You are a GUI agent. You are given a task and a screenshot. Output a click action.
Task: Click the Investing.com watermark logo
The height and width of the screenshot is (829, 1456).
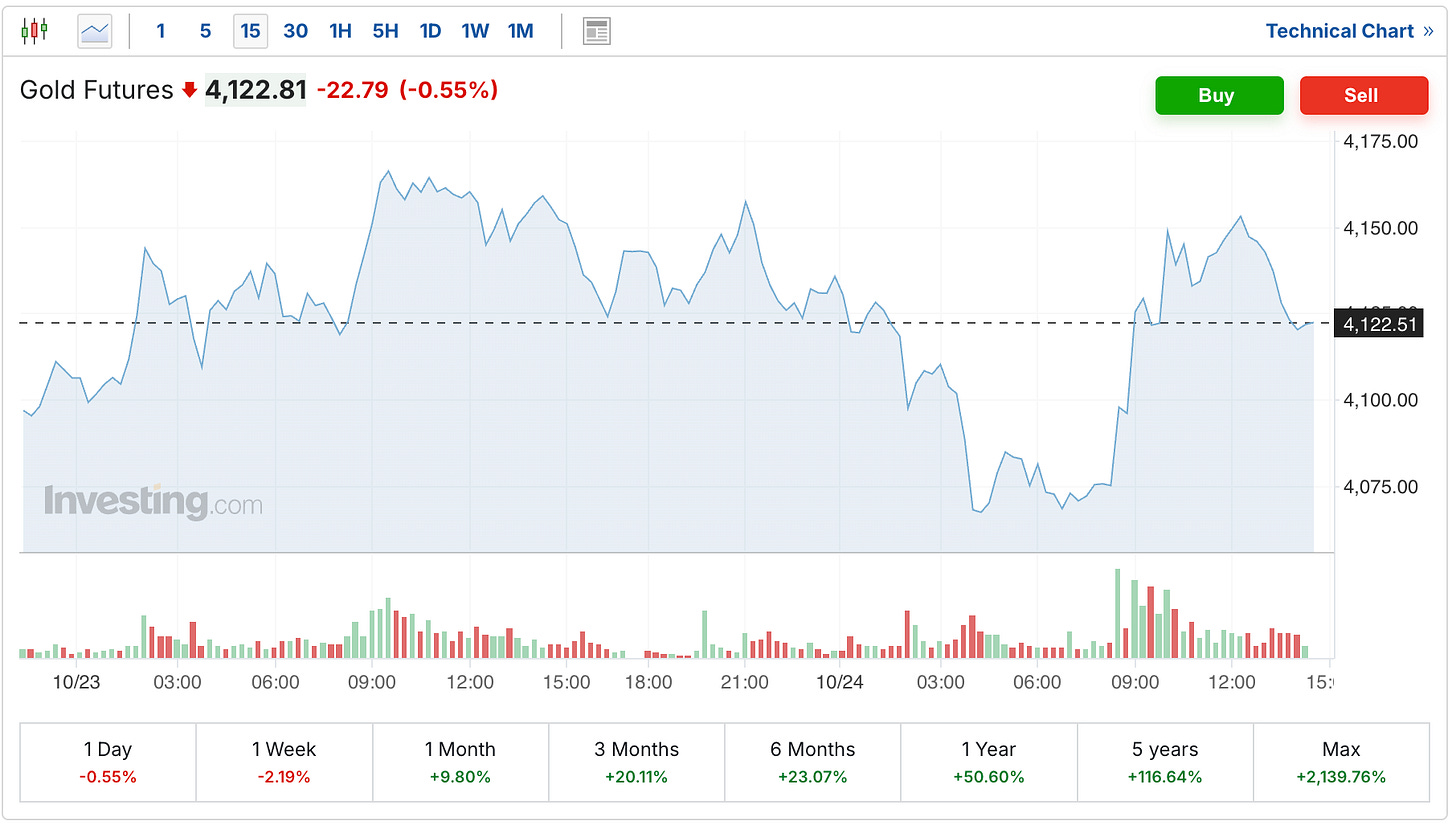coord(153,501)
